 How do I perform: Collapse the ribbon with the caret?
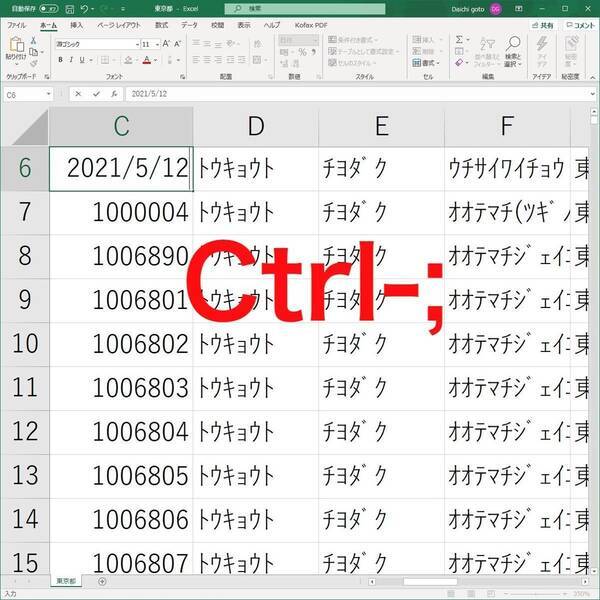point(592,77)
